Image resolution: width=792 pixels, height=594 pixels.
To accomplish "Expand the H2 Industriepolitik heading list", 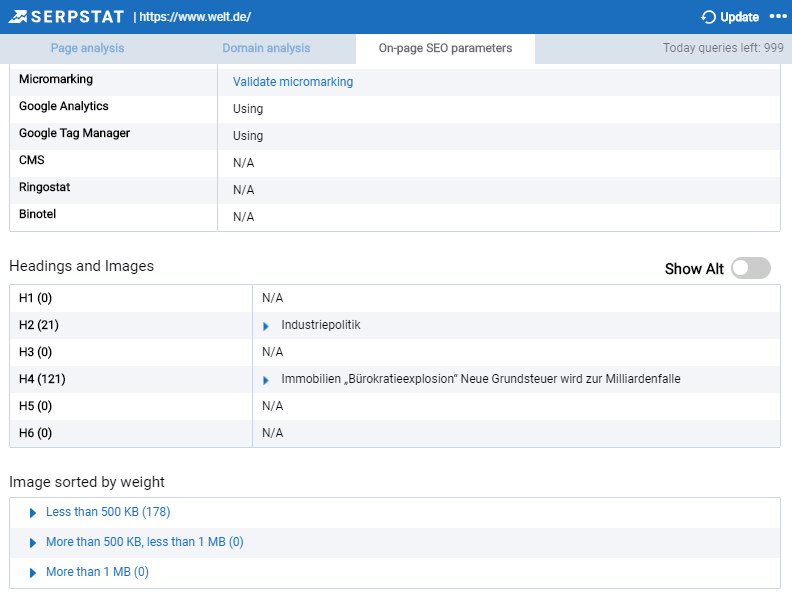I will [x=266, y=326].
